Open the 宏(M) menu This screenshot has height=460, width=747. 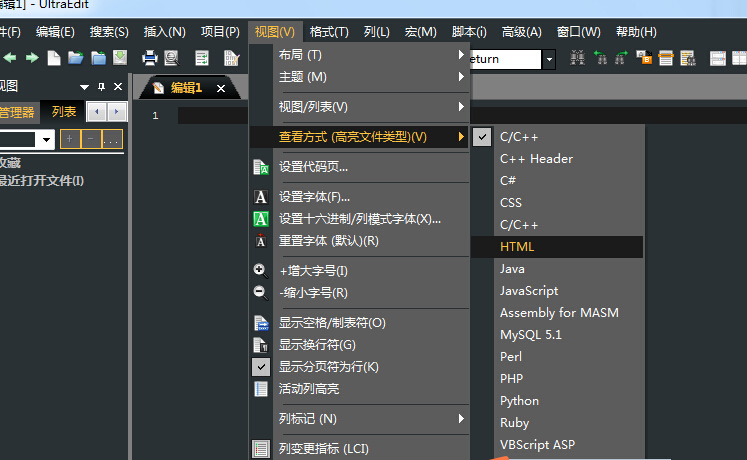click(420, 32)
